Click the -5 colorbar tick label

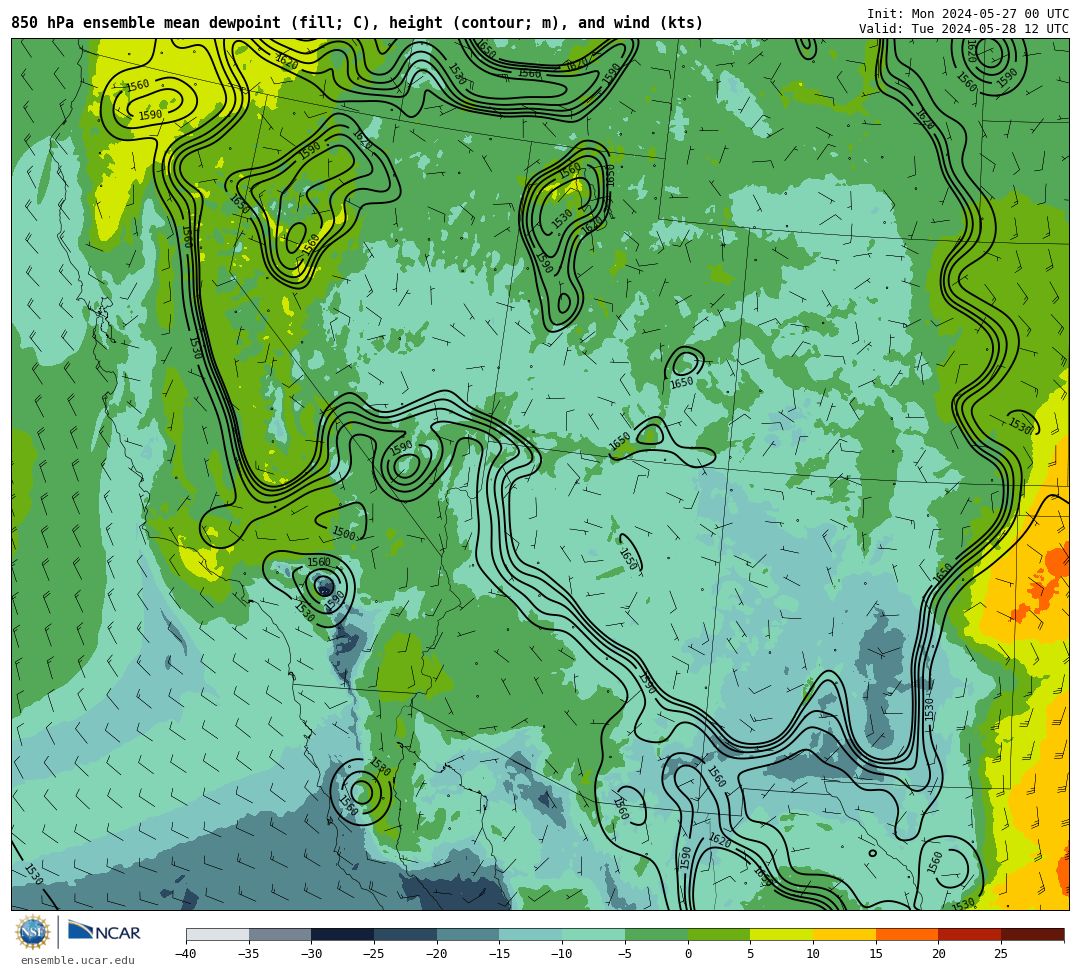coord(624,954)
